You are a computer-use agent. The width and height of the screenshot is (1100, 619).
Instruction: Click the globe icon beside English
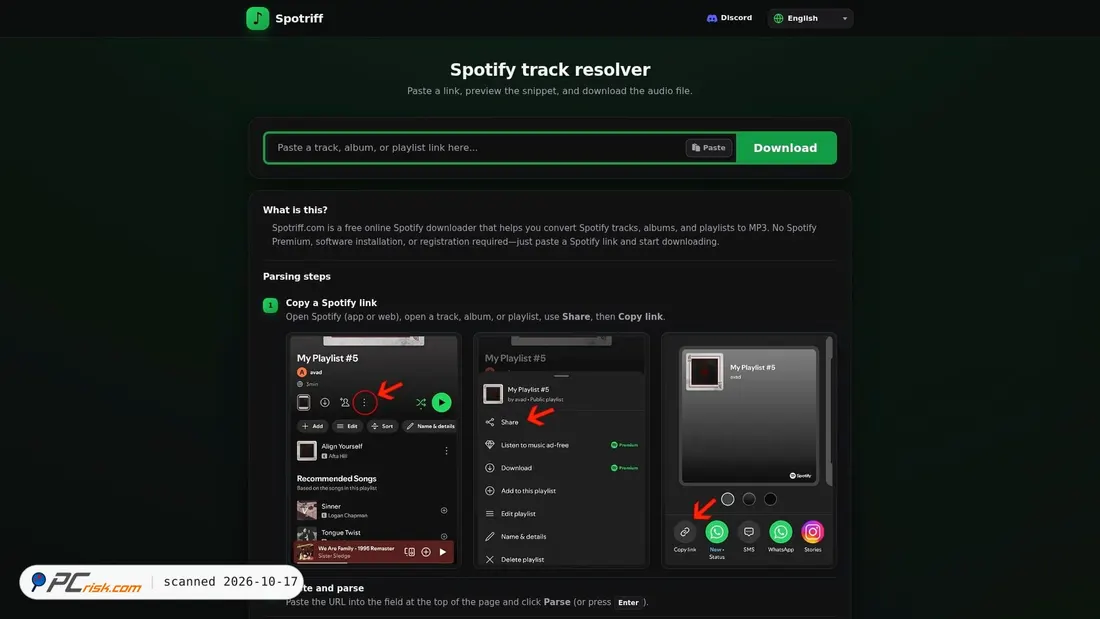(778, 18)
